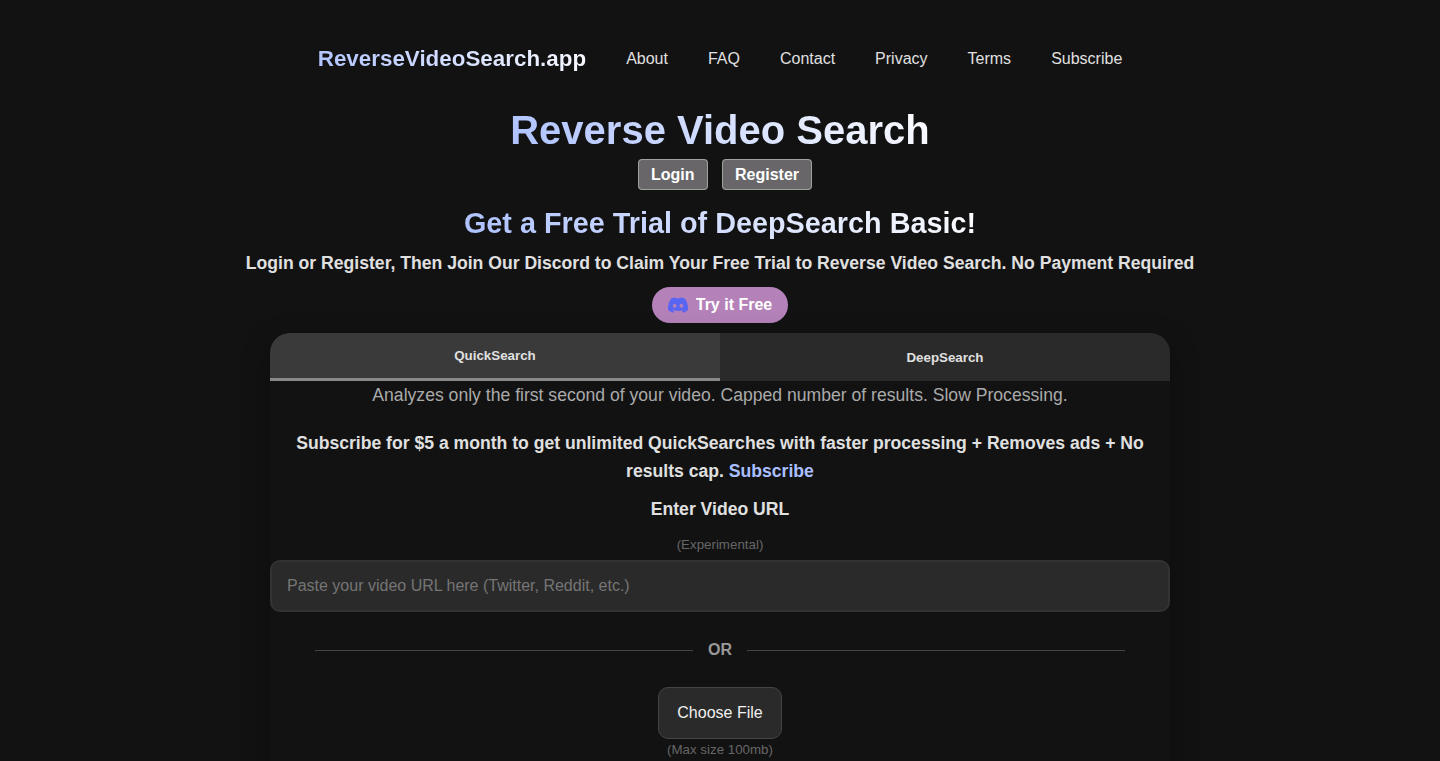Click the 'Subscribe for $5 a month' text
The image size is (1440, 761).
720,457
